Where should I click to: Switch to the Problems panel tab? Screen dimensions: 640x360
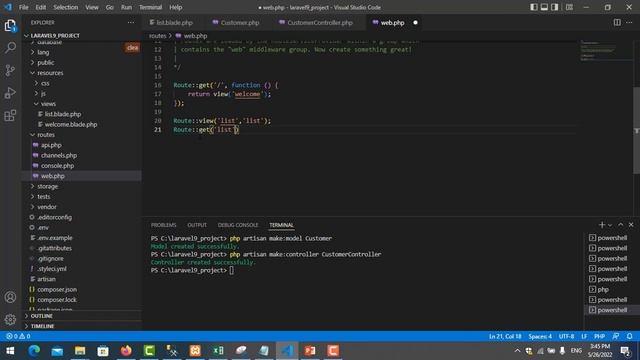point(163,225)
